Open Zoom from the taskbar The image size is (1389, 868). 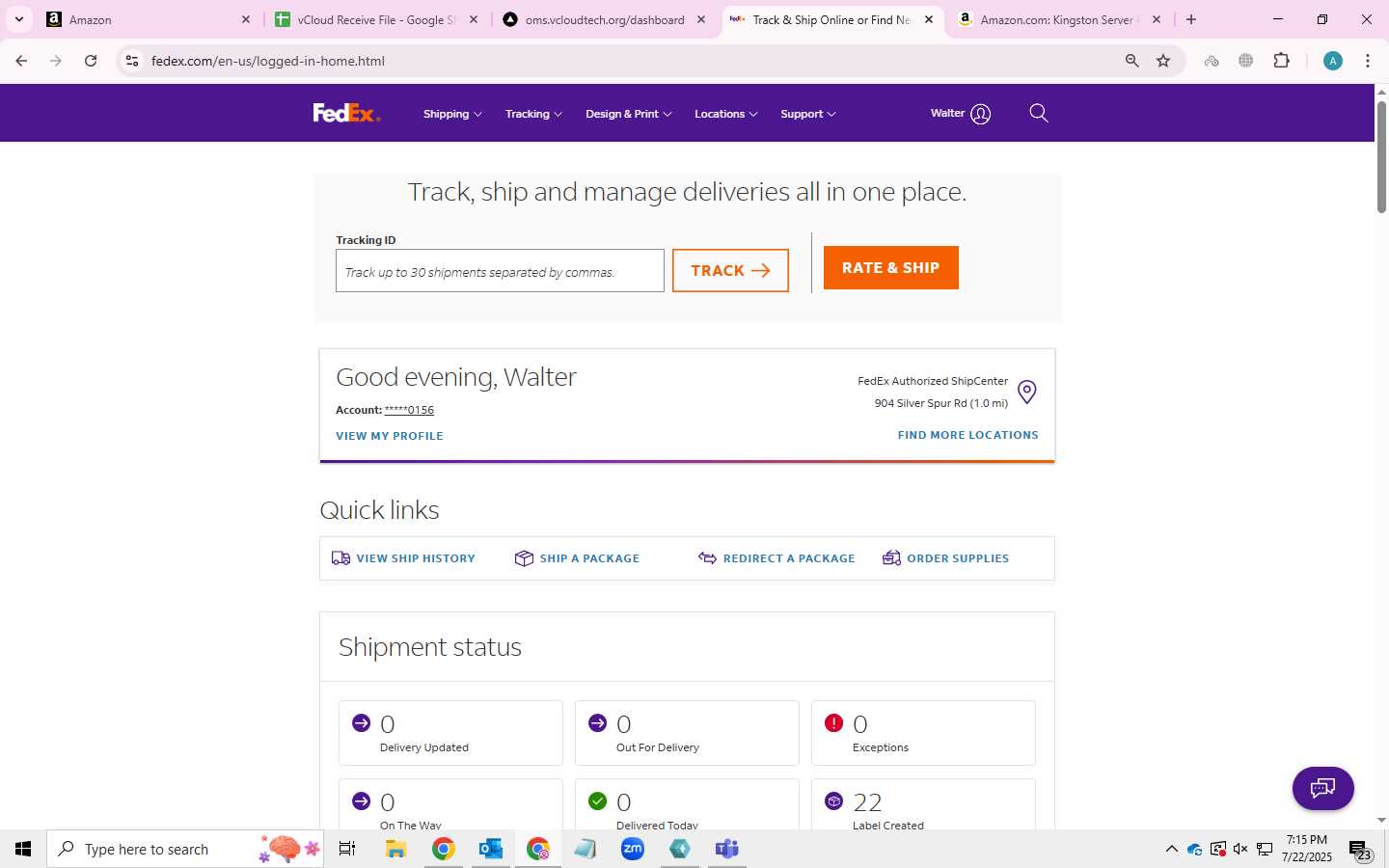pyautogui.click(x=633, y=849)
